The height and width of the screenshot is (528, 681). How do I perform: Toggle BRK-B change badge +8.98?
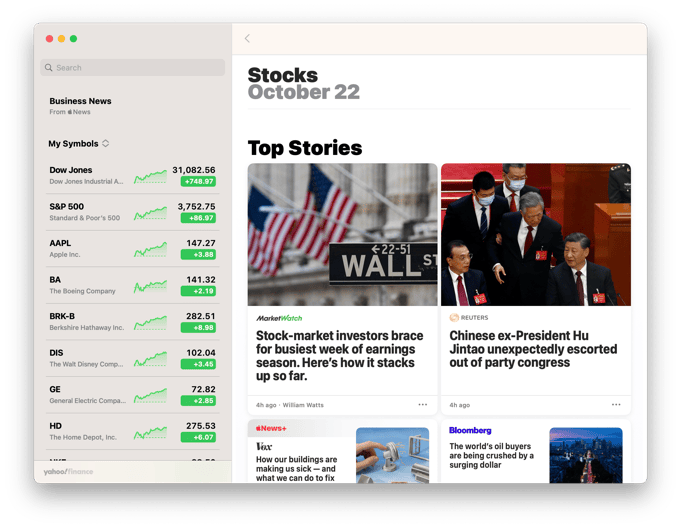(x=198, y=327)
